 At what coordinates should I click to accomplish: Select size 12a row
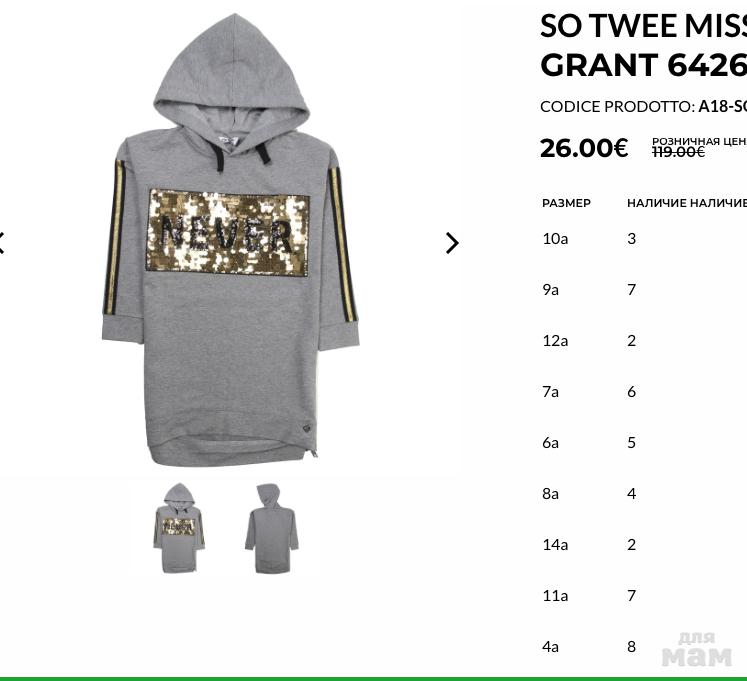(644, 340)
